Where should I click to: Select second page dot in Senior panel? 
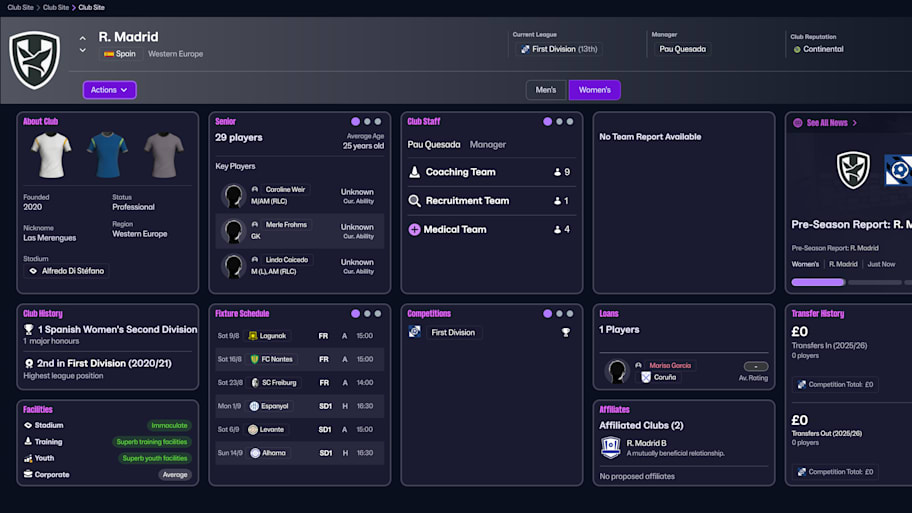(x=367, y=122)
